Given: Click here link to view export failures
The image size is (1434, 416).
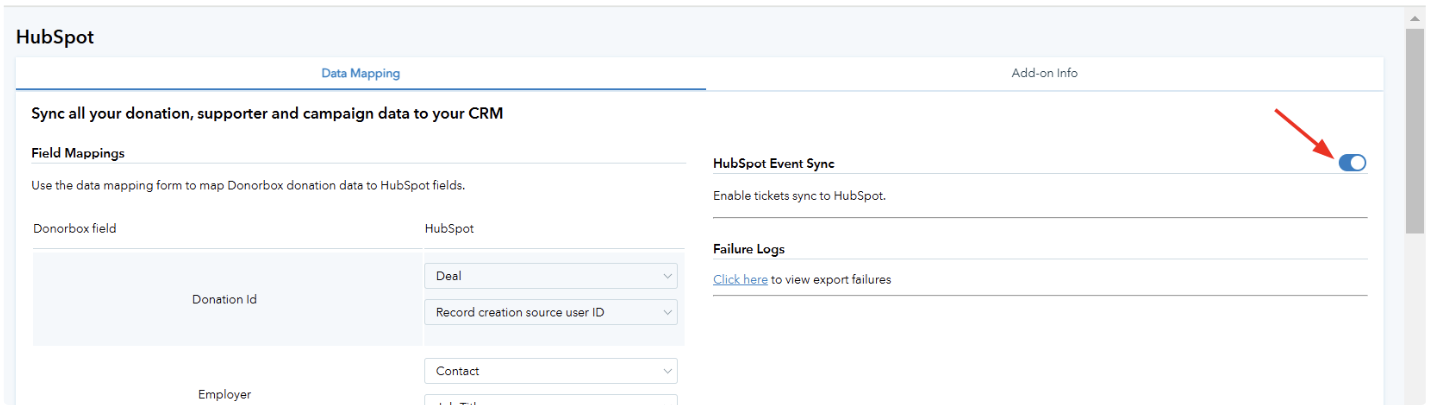Looking at the screenshot, I should [740, 279].
